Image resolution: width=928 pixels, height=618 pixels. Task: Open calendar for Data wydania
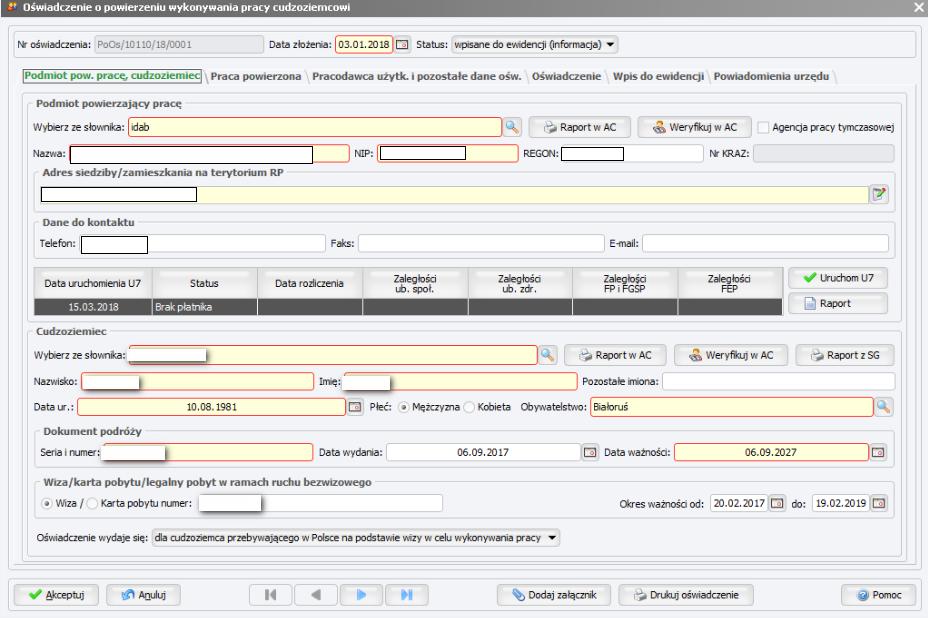[x=590, y=452]
